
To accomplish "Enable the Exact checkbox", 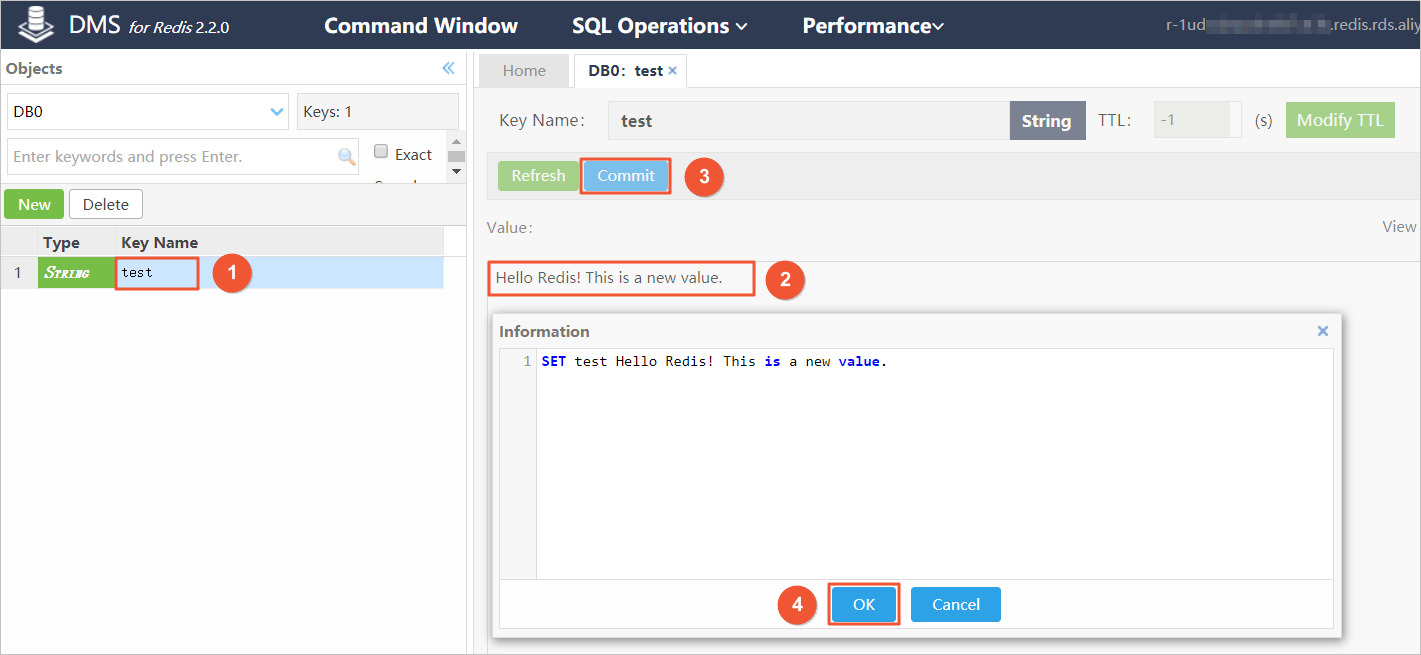I will pos(381,152).
